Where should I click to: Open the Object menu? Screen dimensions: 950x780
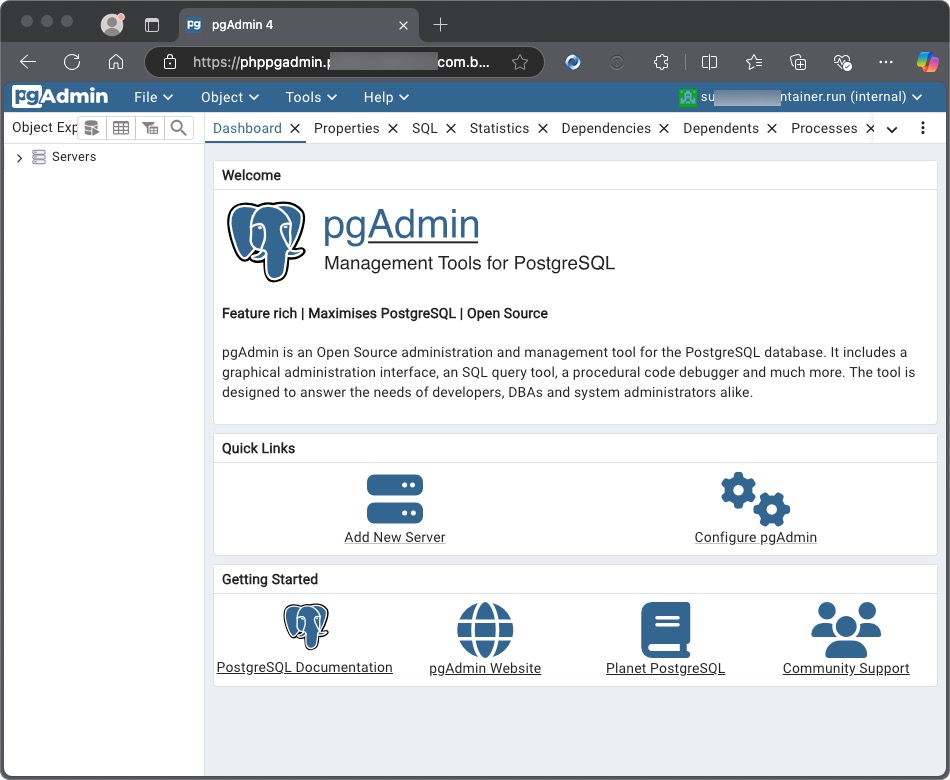click(x=230, y=97)
